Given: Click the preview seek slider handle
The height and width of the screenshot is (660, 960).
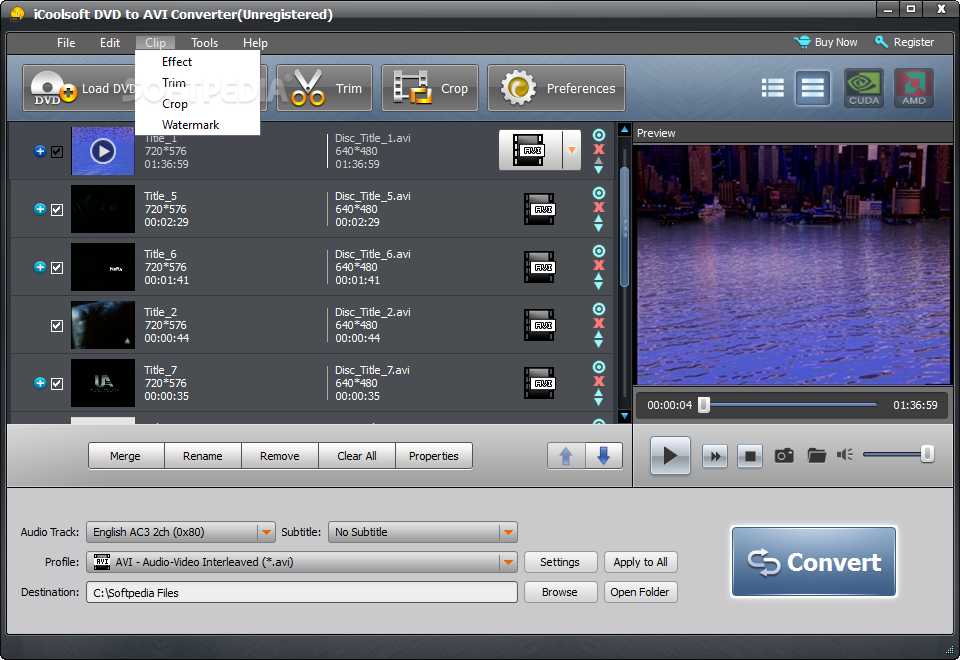Looking at the screenshot, I should pyautogui.click(x=704, y=405).
